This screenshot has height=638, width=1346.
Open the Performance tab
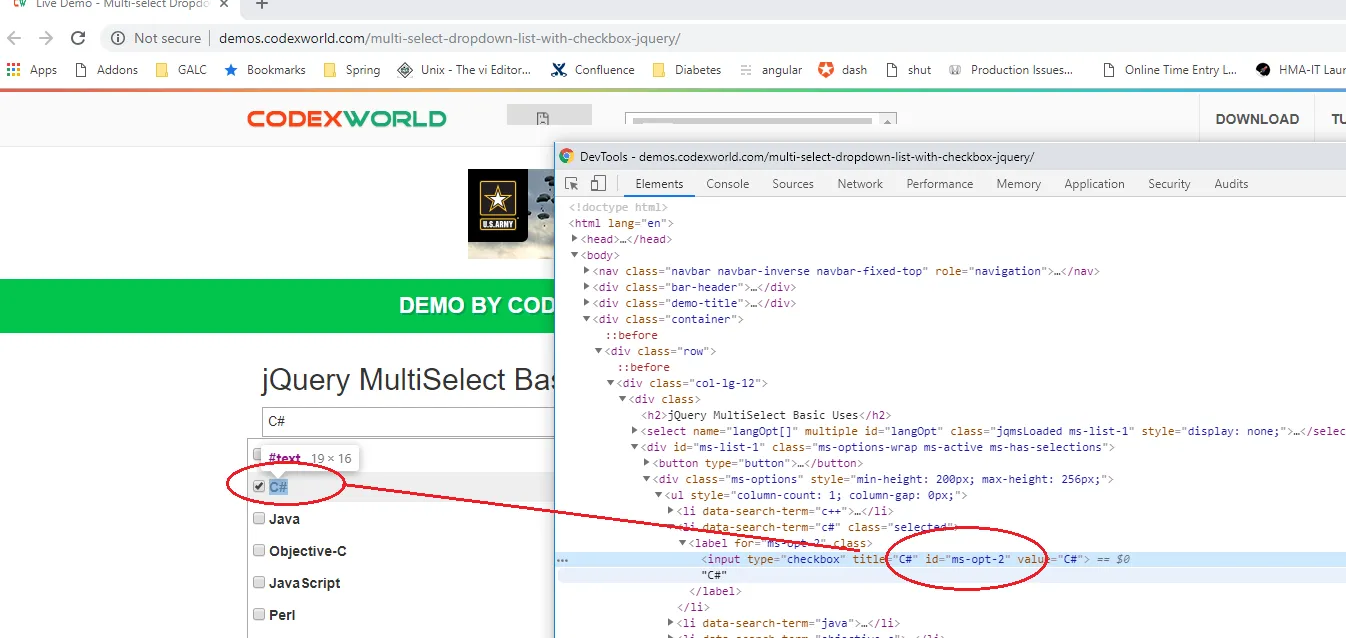(x=939, y=184)
